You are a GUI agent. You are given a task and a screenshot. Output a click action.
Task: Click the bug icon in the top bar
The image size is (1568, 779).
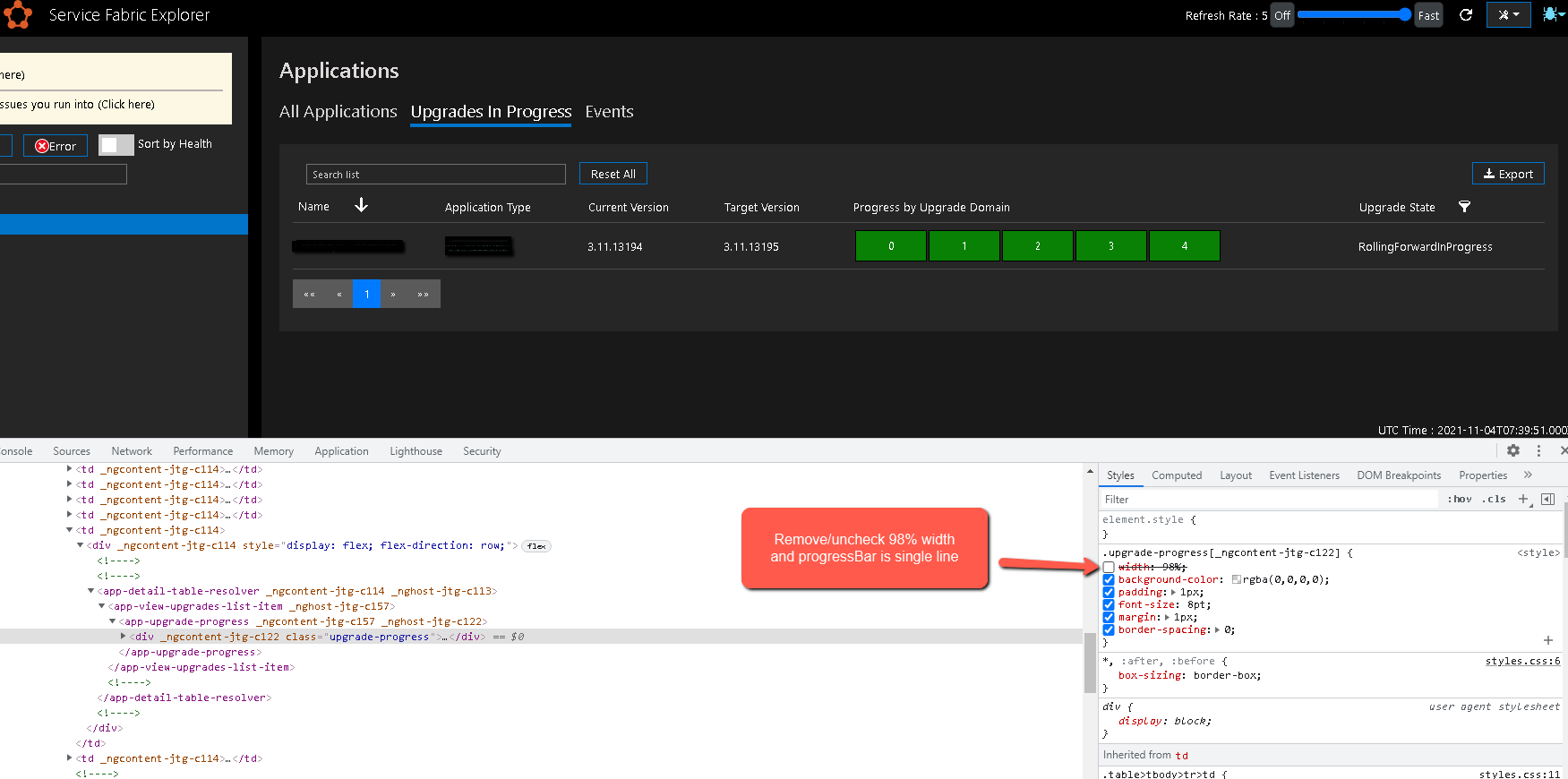[x=1551, y=14]
